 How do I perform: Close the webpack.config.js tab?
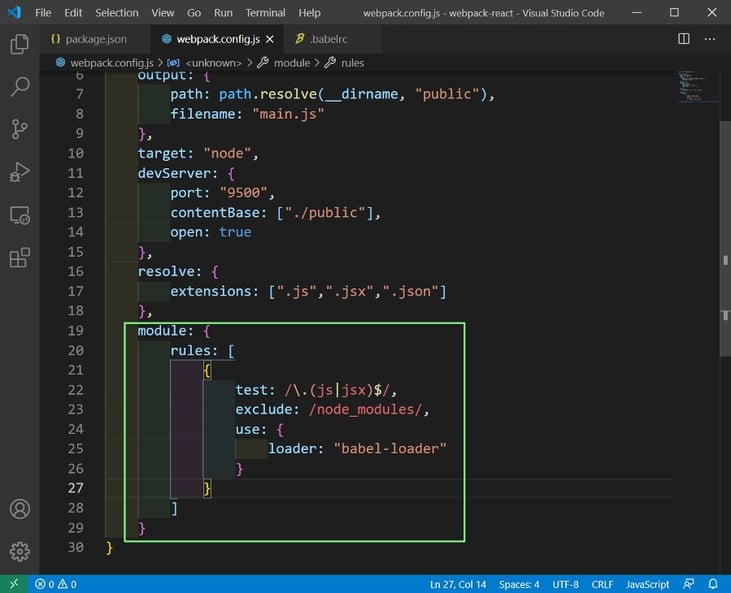pos(270,39)
